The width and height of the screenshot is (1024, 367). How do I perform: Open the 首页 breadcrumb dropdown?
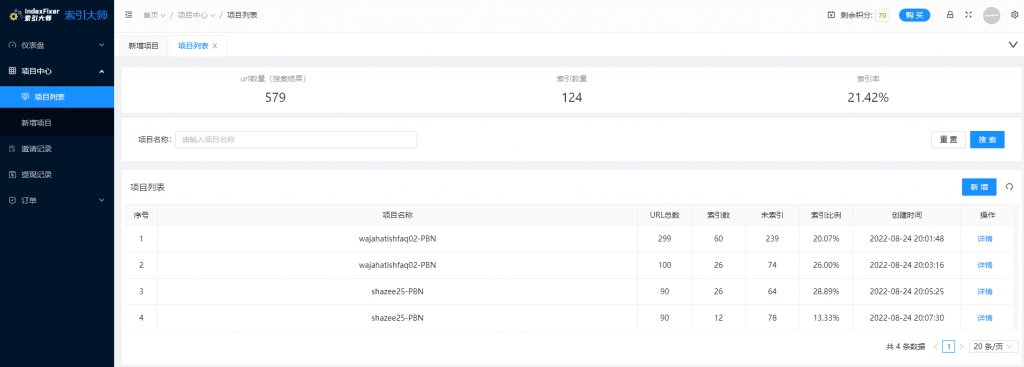[154, 15]
